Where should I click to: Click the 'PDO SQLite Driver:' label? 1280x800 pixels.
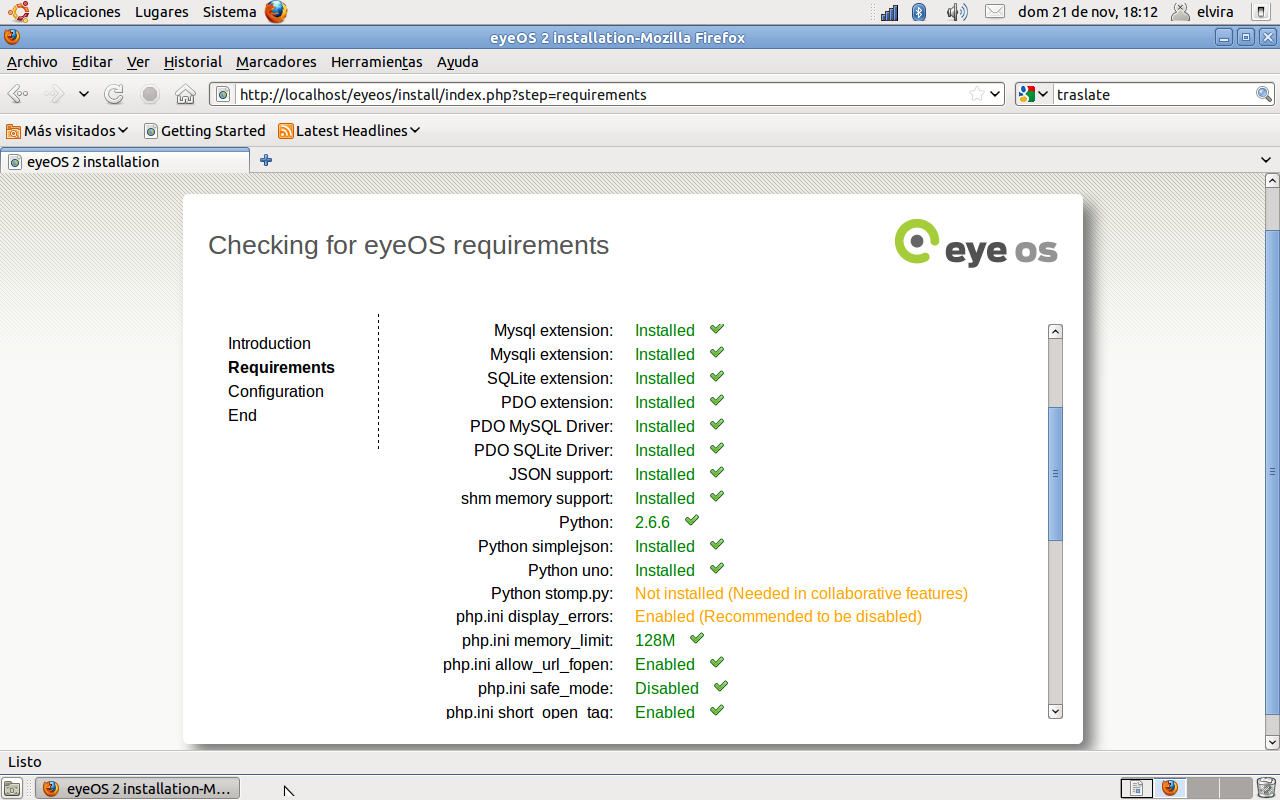(x=544, y=450)
